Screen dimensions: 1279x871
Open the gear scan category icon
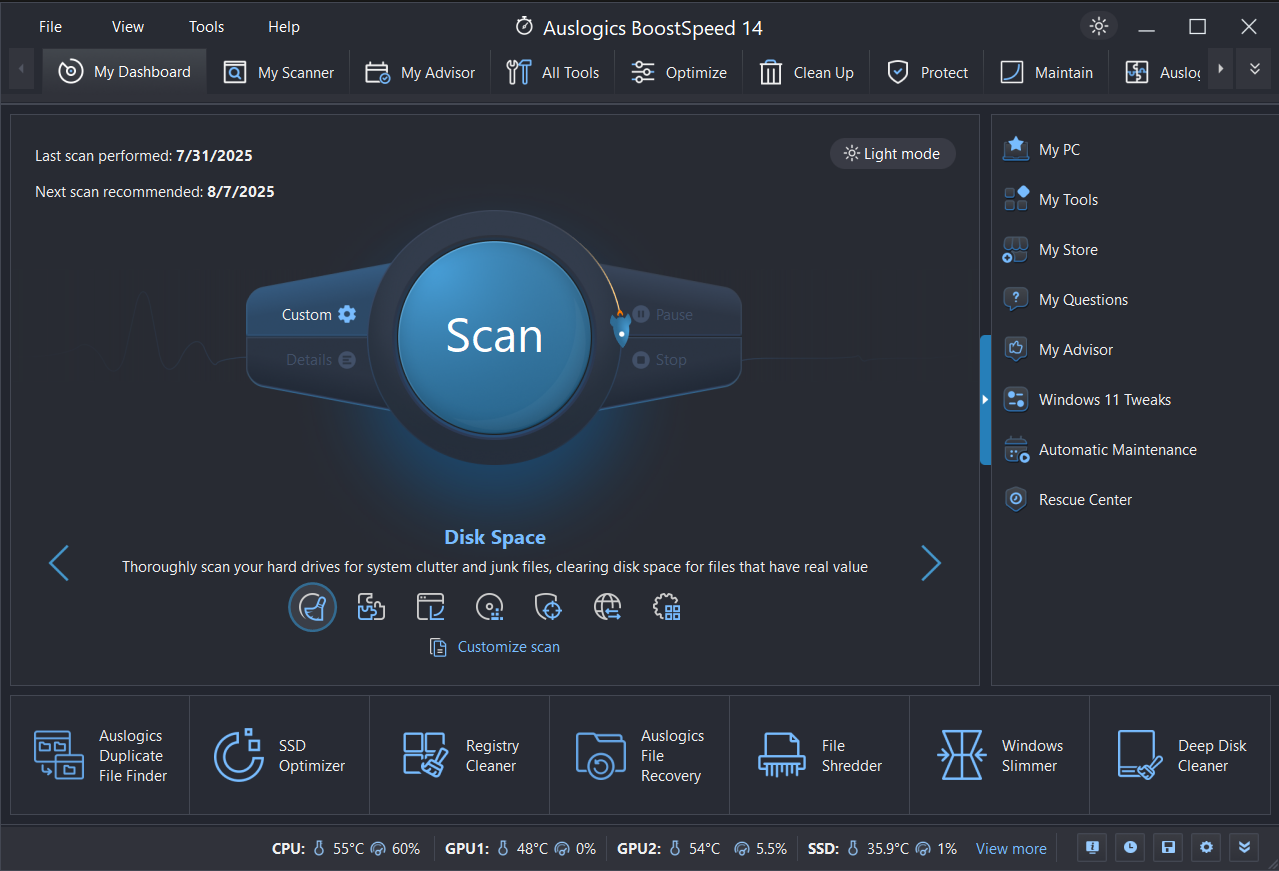(x=666, y=607)
